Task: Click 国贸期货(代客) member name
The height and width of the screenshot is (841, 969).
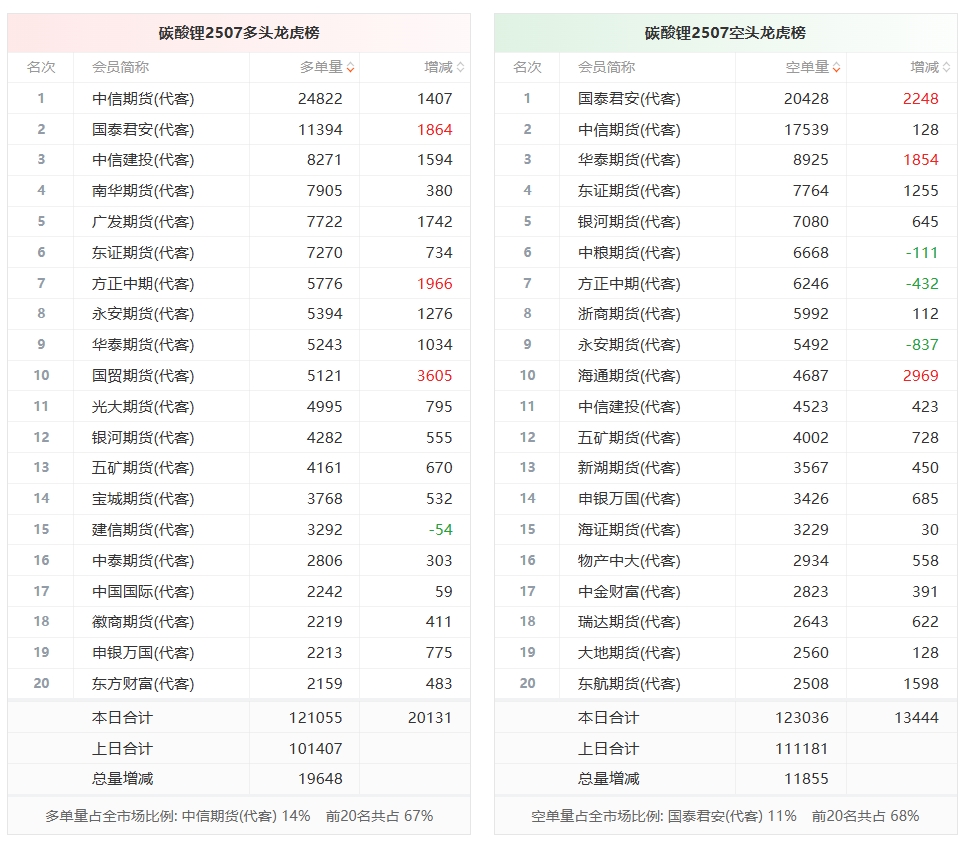Action: [x=143, y=376]
